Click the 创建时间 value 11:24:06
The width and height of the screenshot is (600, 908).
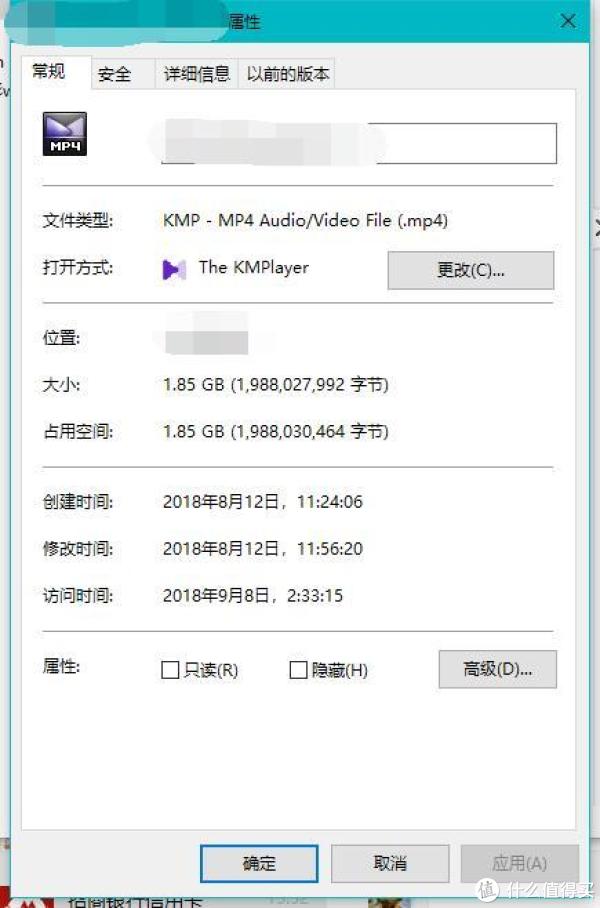[330, 501]
